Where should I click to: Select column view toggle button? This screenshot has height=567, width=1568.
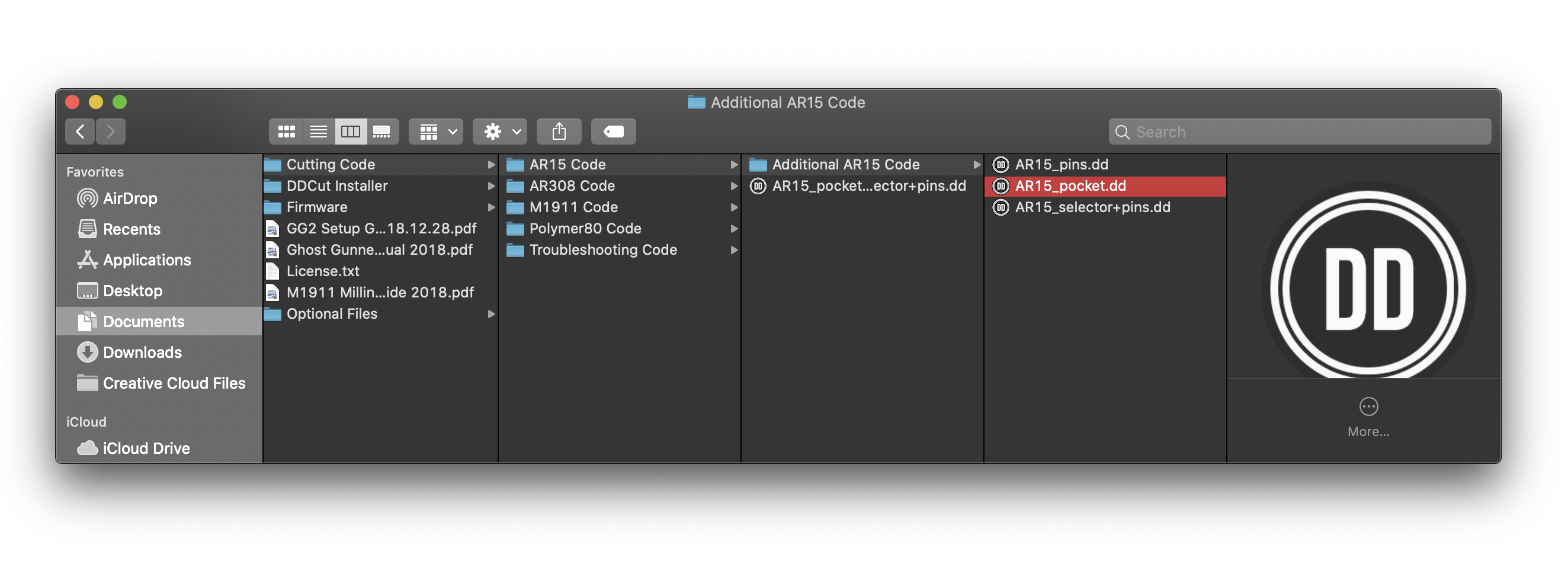pos(351,132)
